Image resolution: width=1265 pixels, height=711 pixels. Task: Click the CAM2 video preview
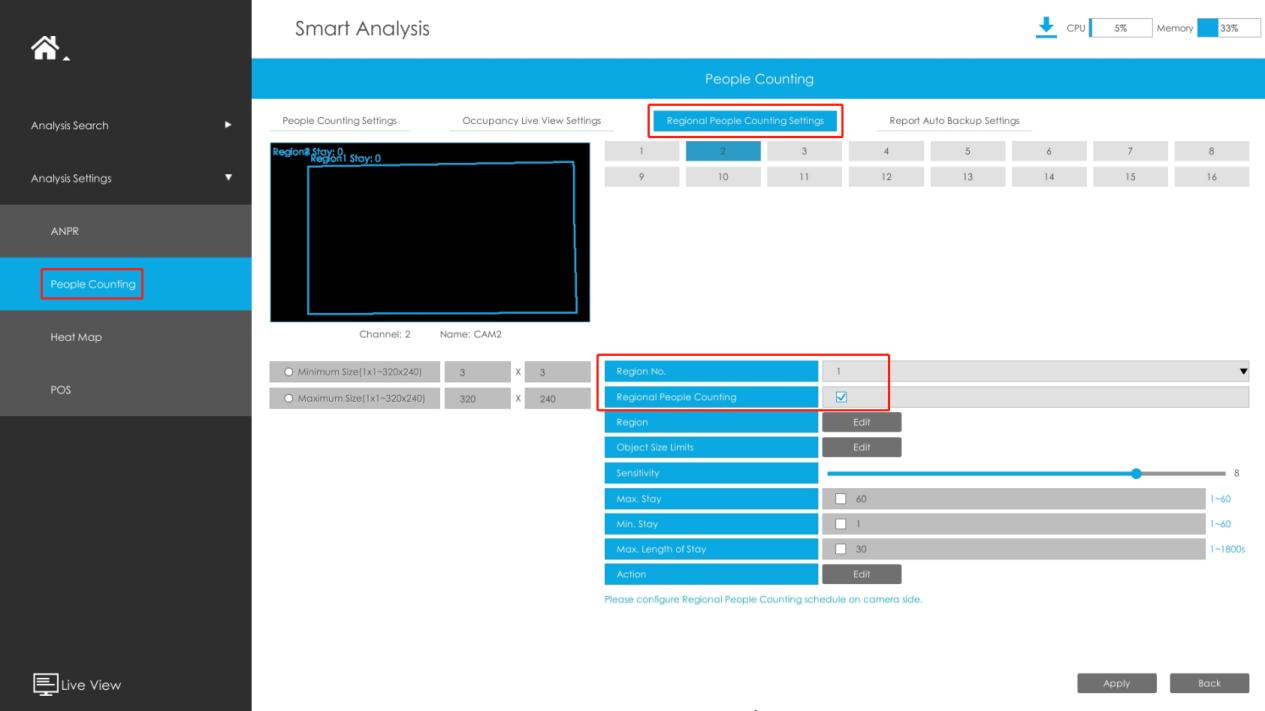(x=430, y=232)
